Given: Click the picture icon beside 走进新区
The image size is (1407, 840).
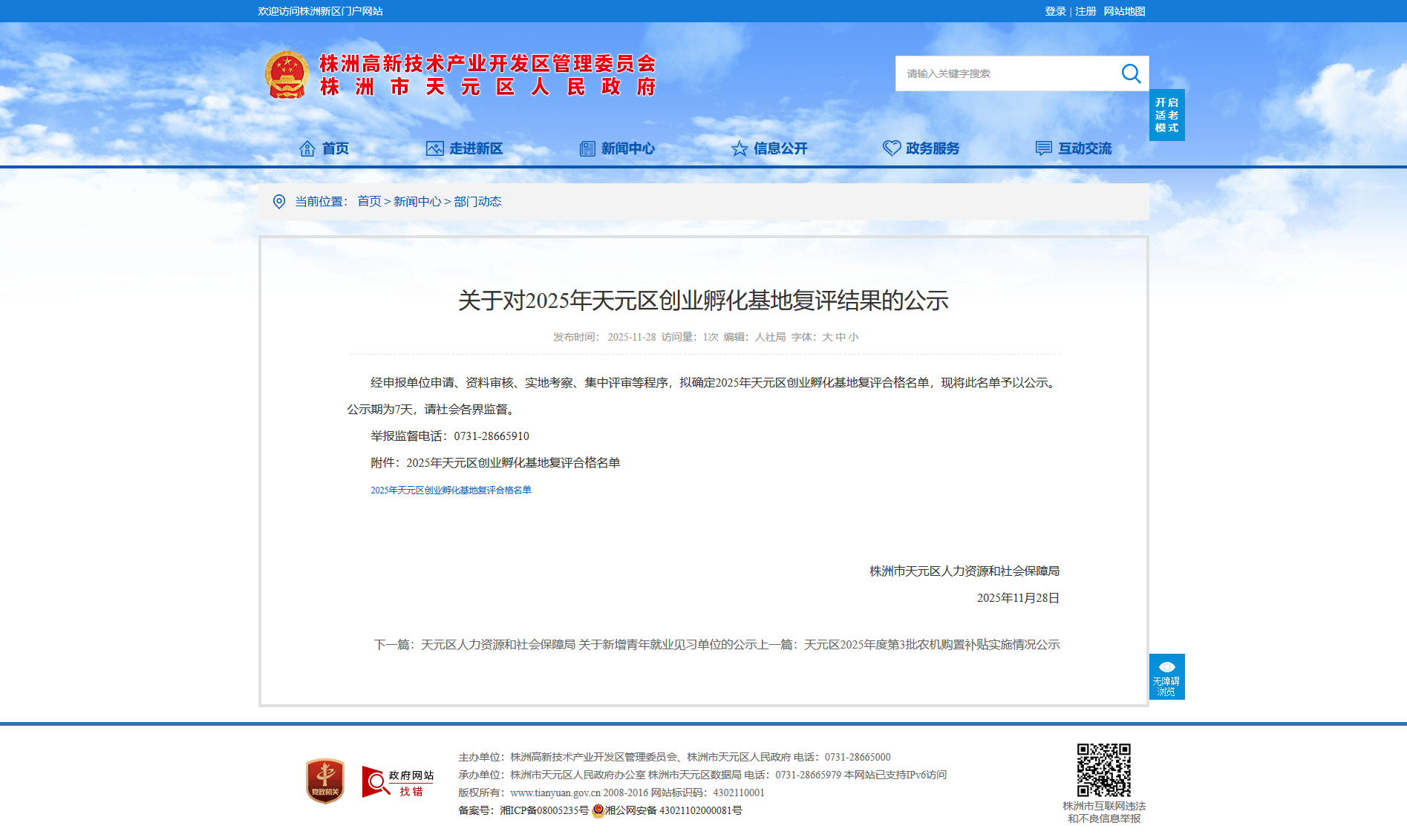Looking at the screenshot, I should 434,148.
